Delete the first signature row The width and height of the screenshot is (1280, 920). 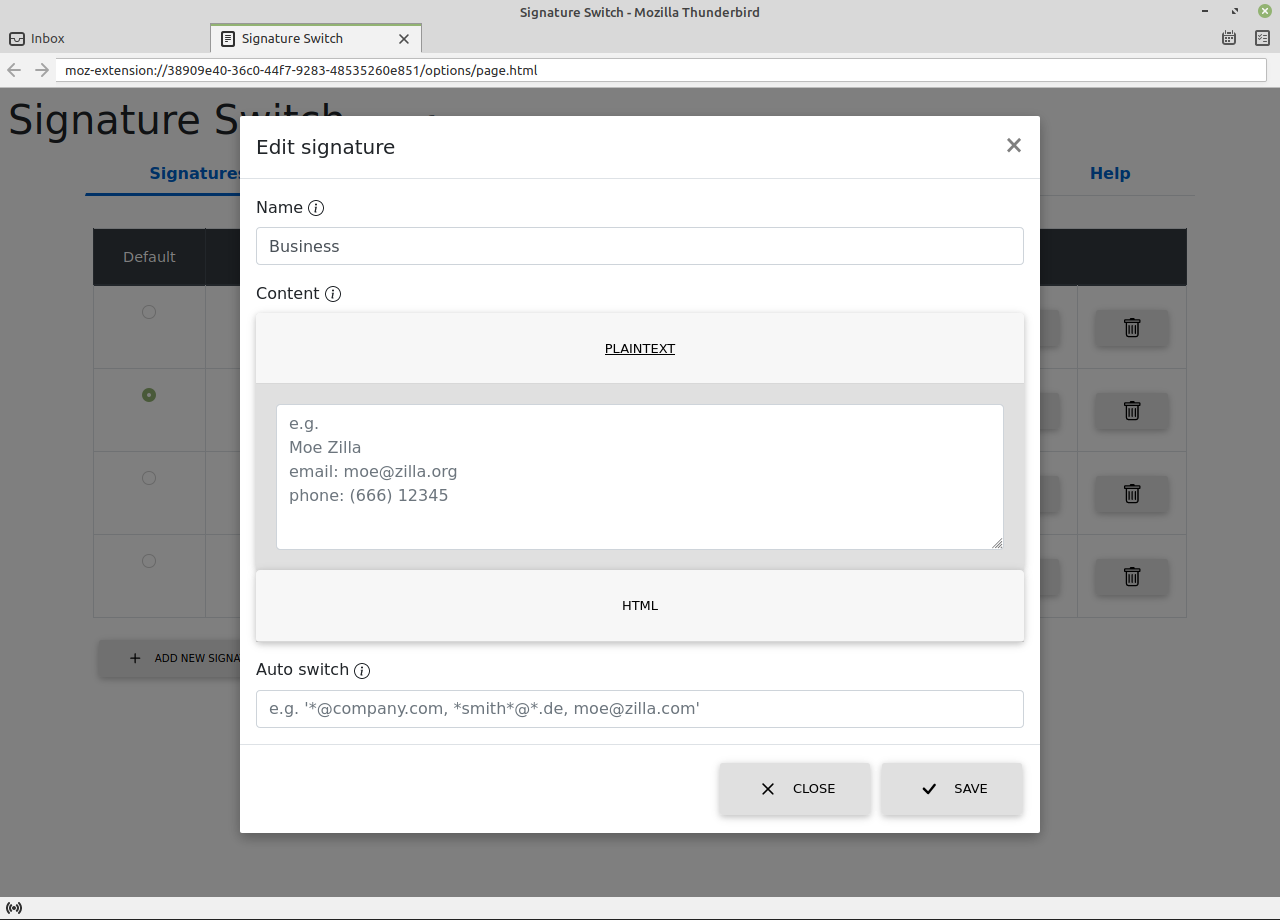(1132, 328)
